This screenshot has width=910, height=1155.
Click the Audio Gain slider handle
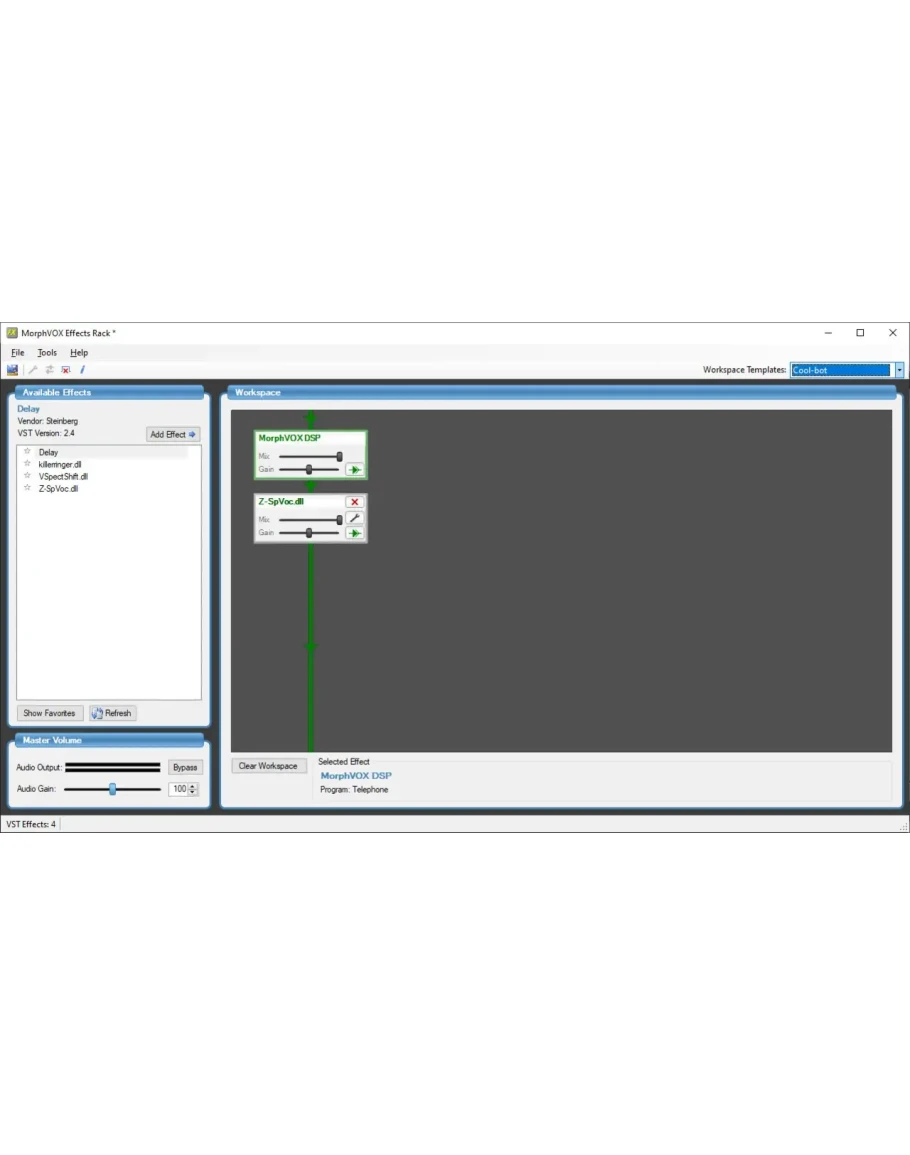112,789
